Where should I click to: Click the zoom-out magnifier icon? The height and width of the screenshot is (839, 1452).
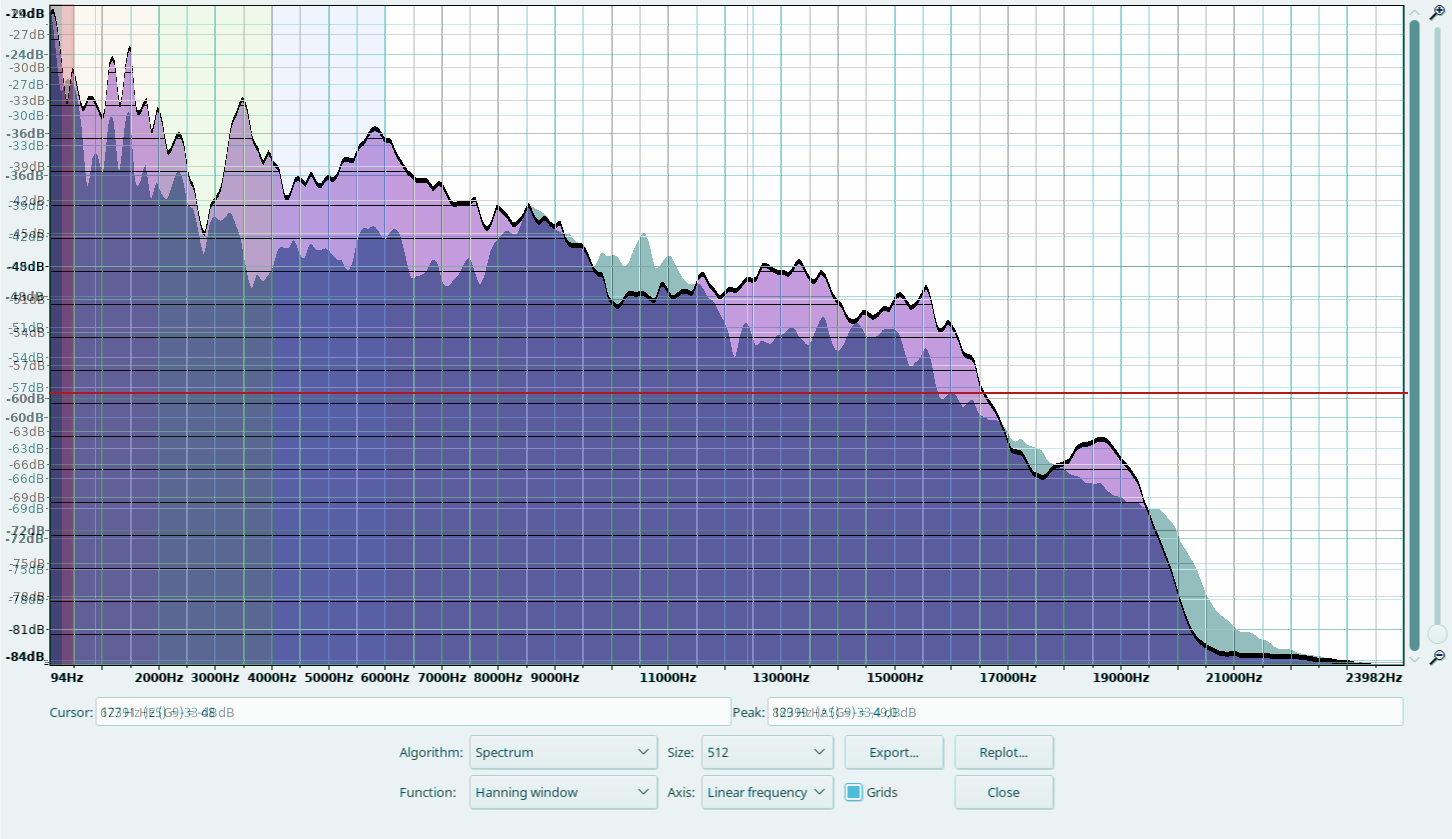[1438, 657]
